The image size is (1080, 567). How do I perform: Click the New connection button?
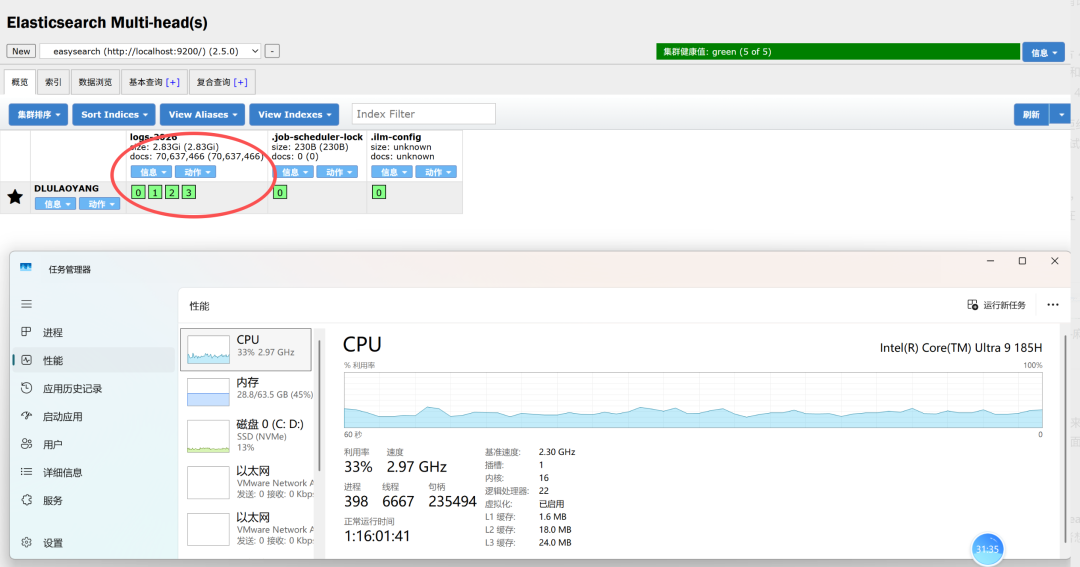click(x=21, y=51)
